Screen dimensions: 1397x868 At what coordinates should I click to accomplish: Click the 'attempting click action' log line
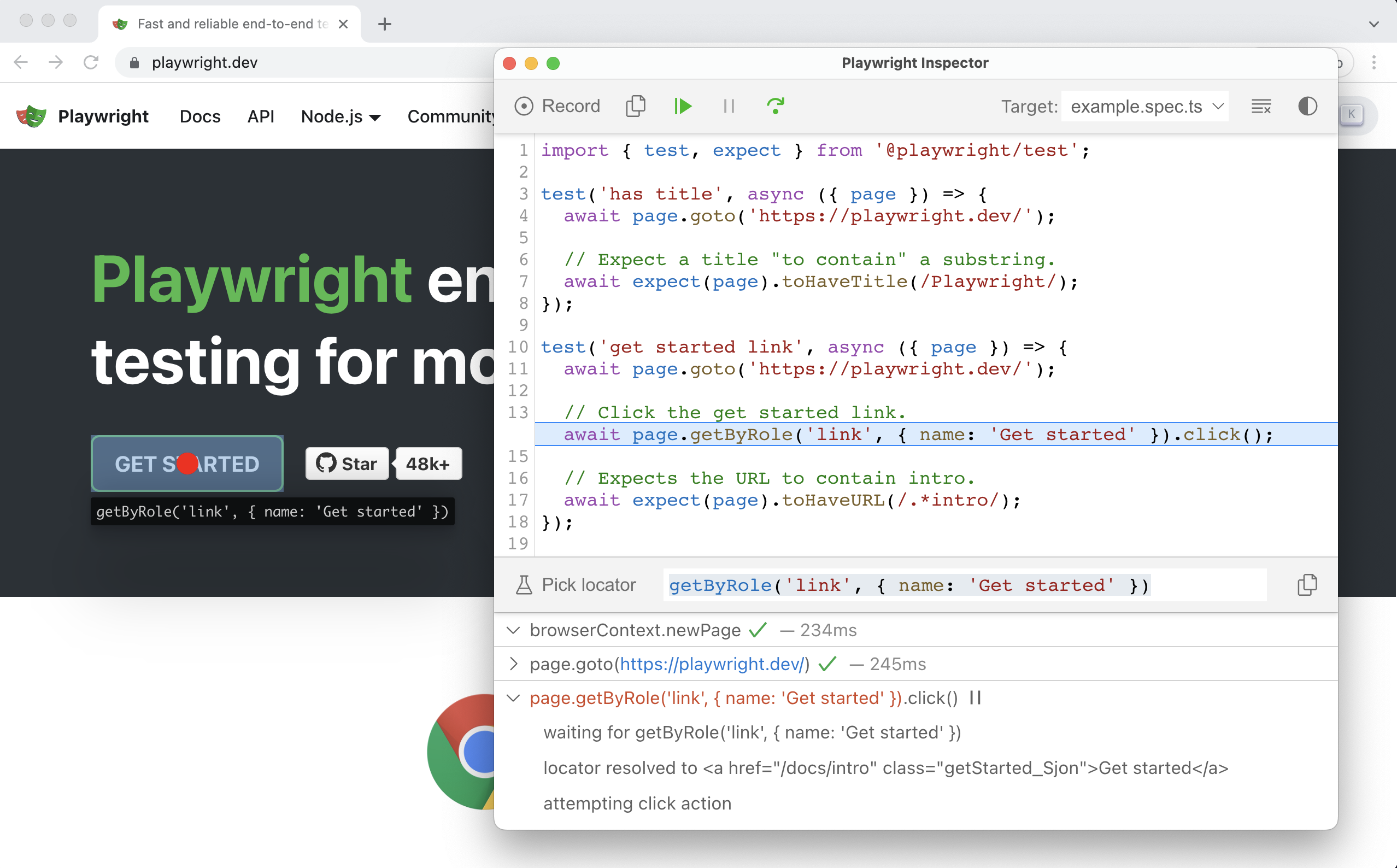pos(637,803)
